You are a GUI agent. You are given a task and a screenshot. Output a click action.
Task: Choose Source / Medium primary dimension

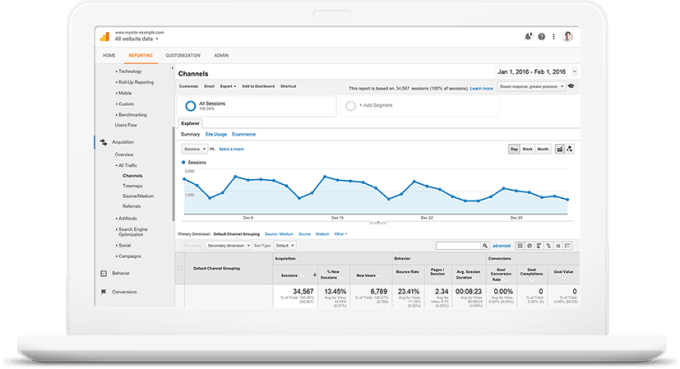point(279,234)
